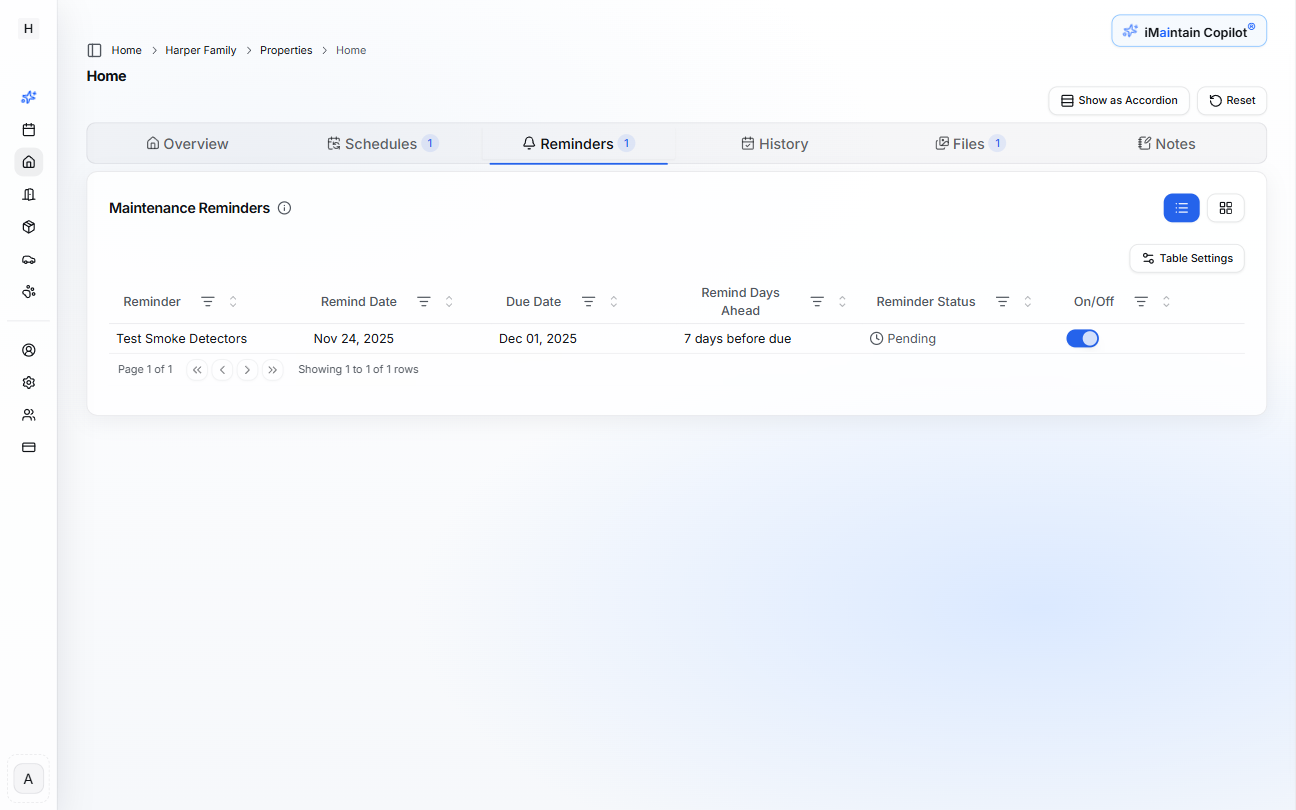Switch to the History tab
The image size is (1296, 810).
pyautogui.click(x=775, y=143)
